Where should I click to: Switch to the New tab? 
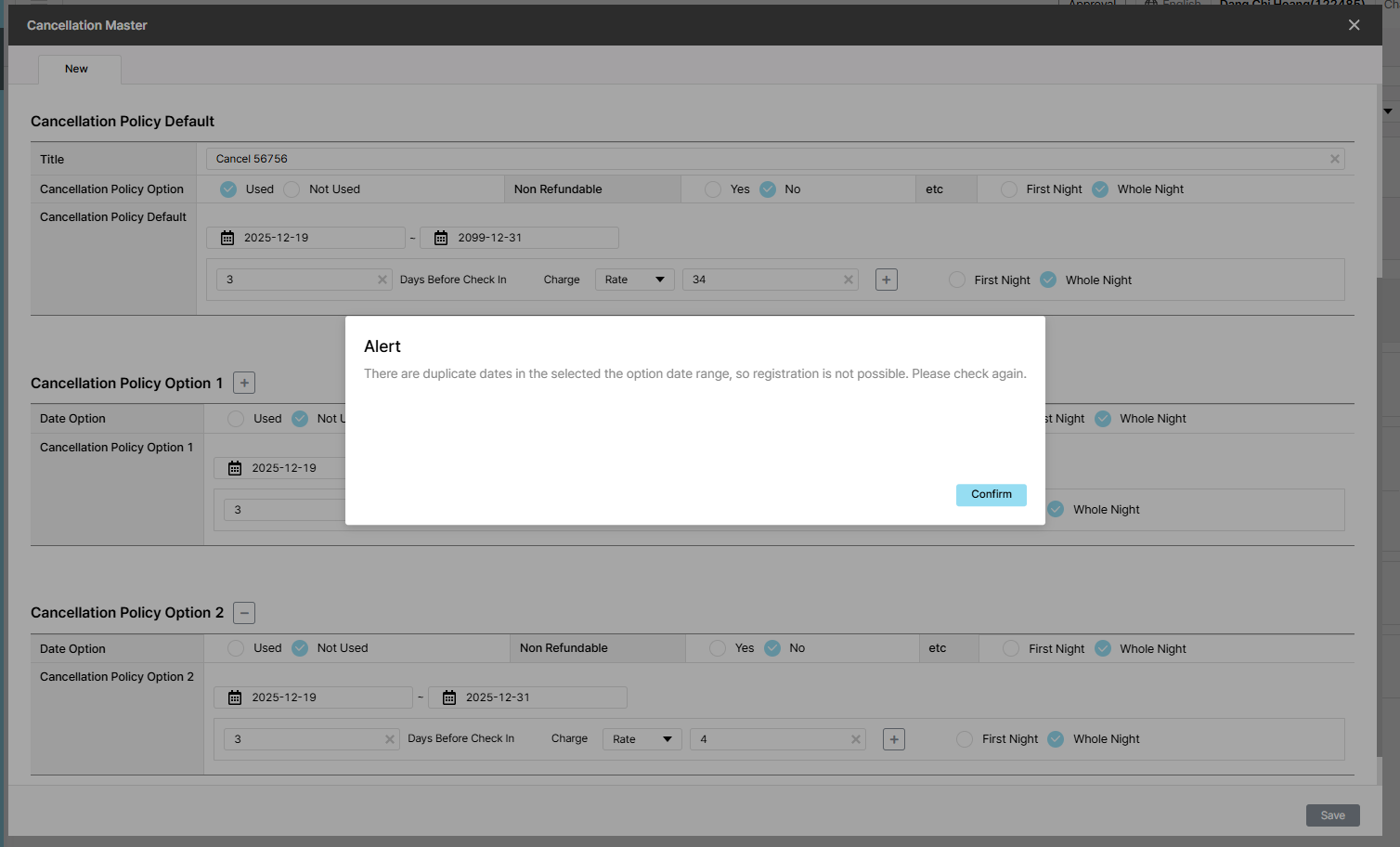(77, 70)
